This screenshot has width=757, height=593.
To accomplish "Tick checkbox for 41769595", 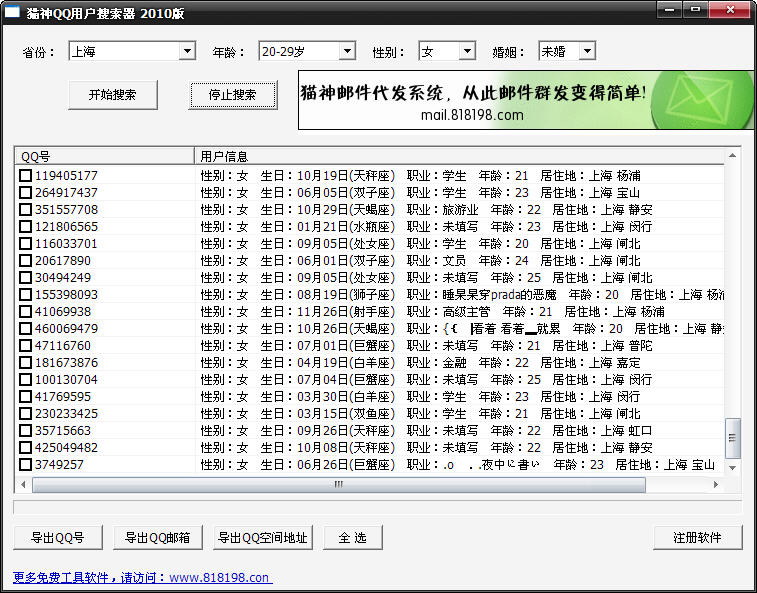I will click(x=26, y=396).
